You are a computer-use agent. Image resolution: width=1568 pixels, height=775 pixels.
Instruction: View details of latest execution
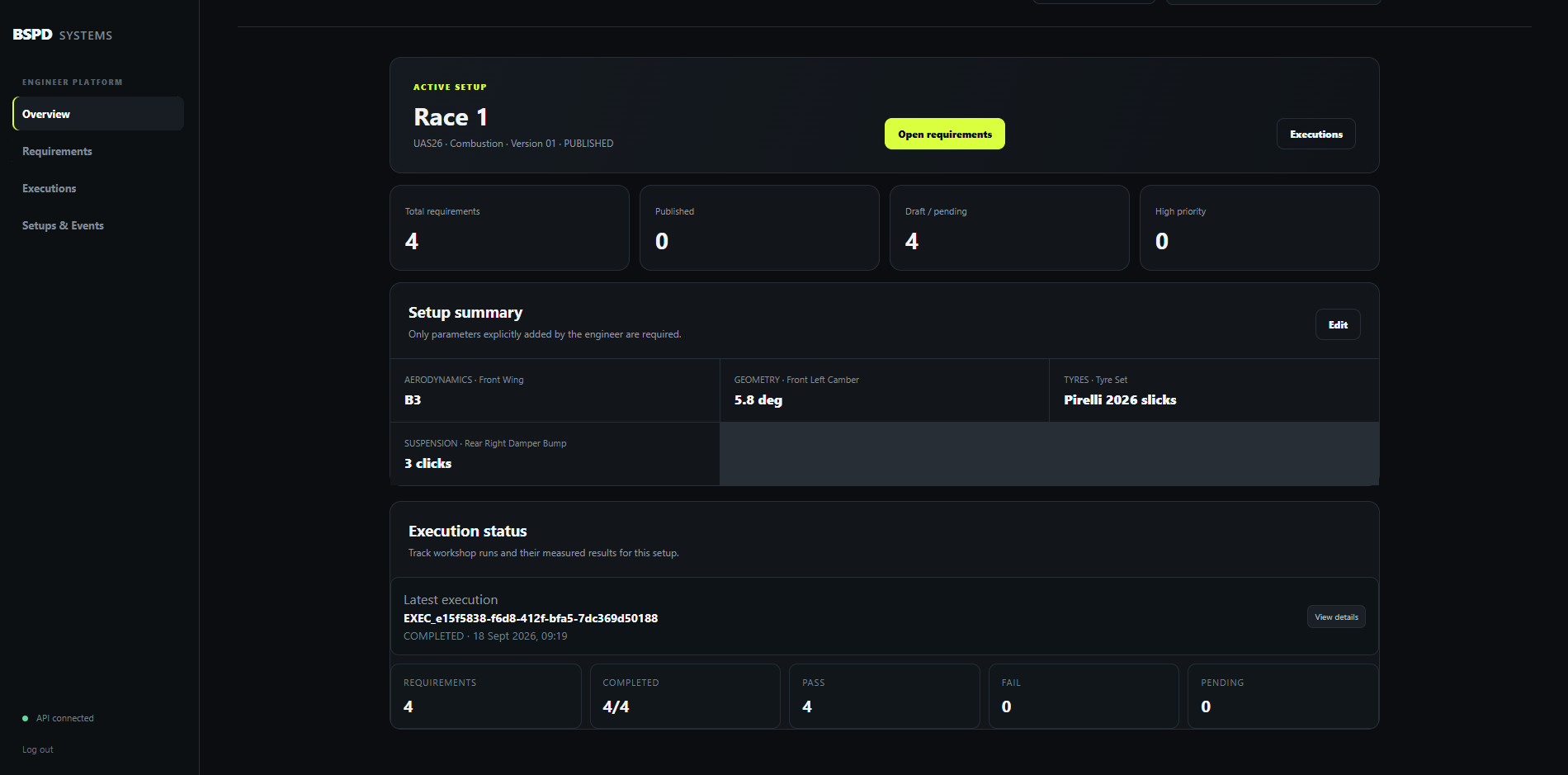[1336, 617]
